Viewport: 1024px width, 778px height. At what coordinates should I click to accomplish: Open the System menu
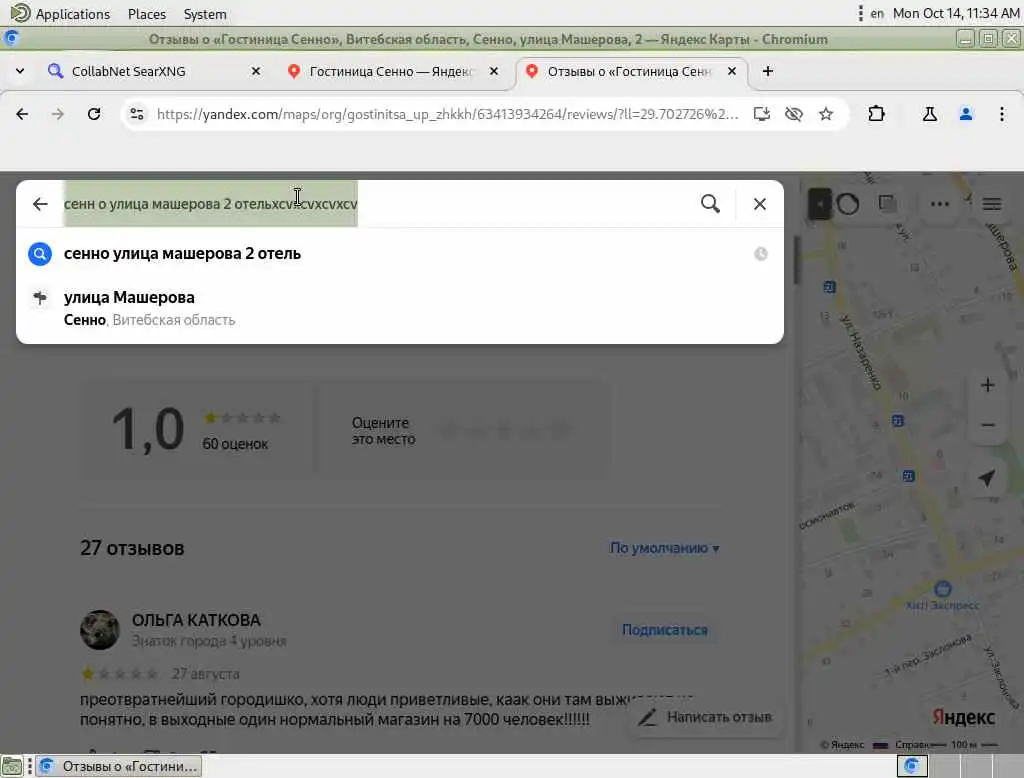pyautogui.click(x=205, y=14)
